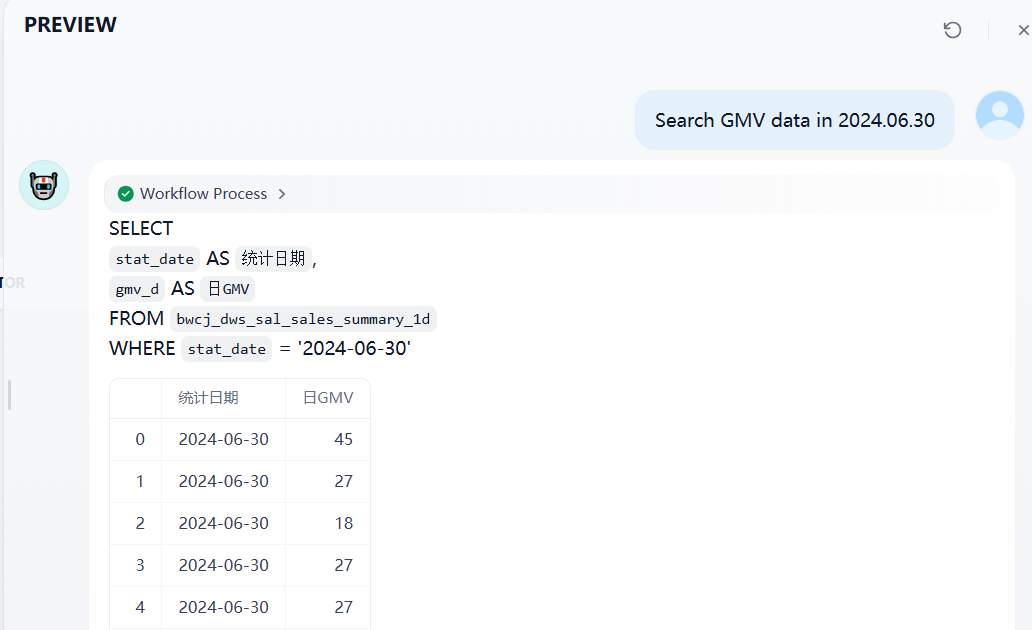Select row index 4 in the table
This screenshot has height=630, width=1032.
140,607
